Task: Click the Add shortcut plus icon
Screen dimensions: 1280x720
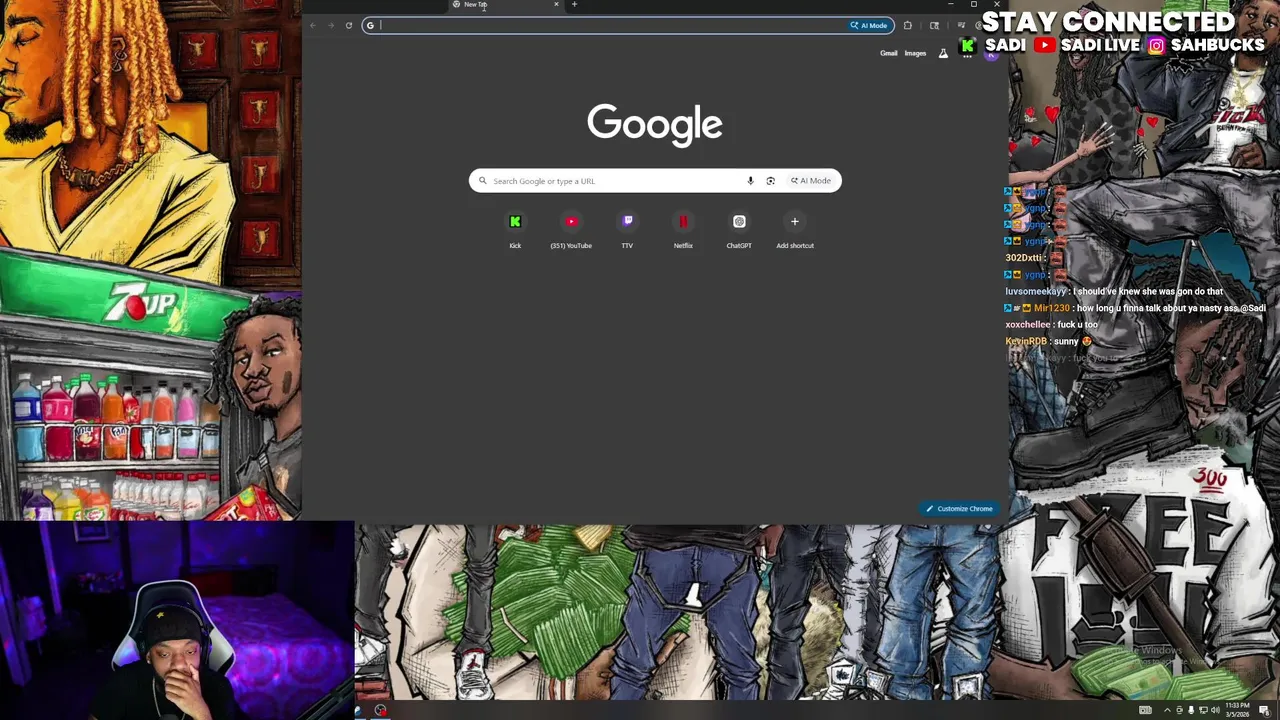Action: coord(795,221)
